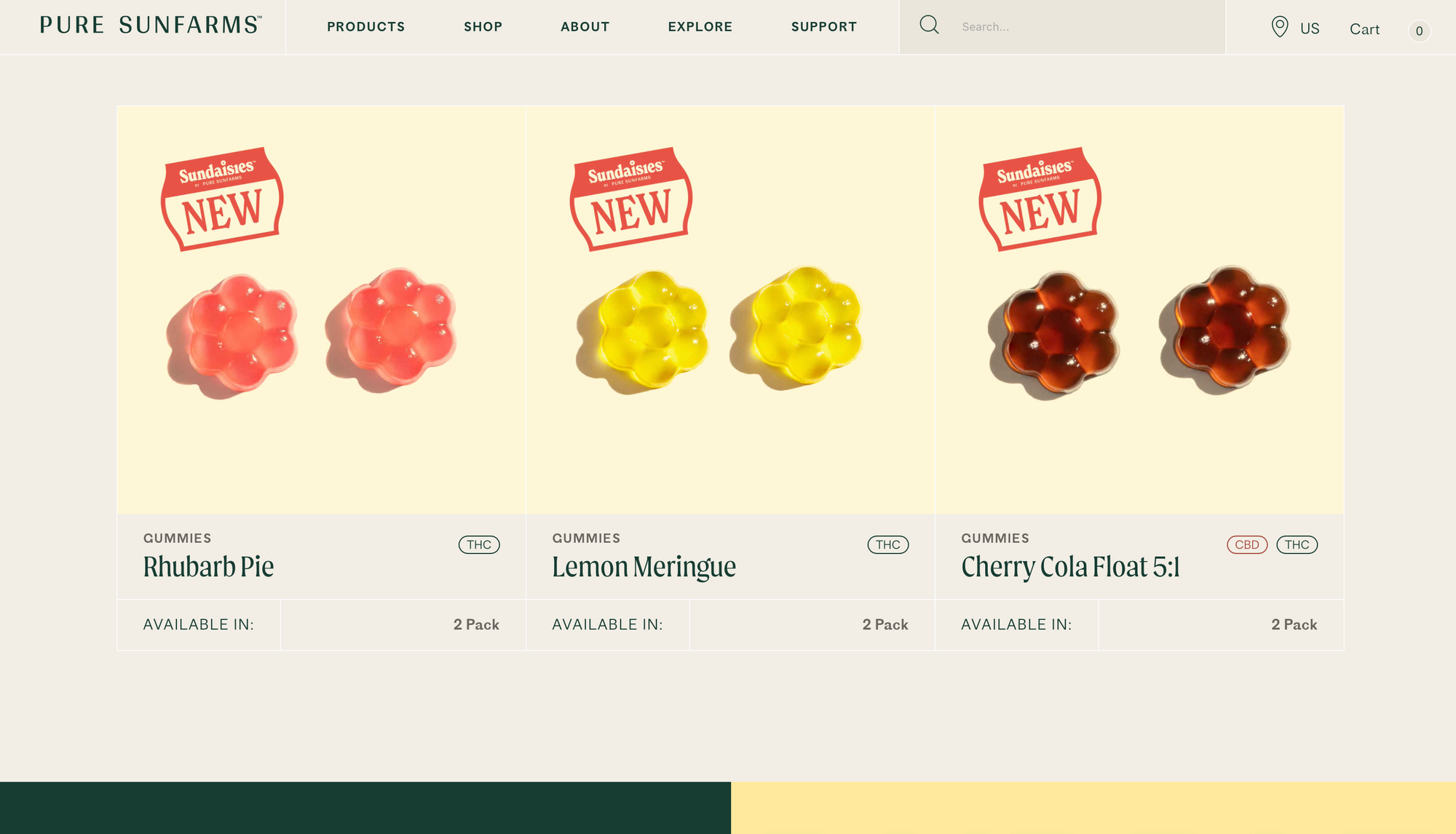Click the CBD tag on Cherry Cola Float
The width and height of the screenshot is (1456, 834).
(x=1247, y=544)
